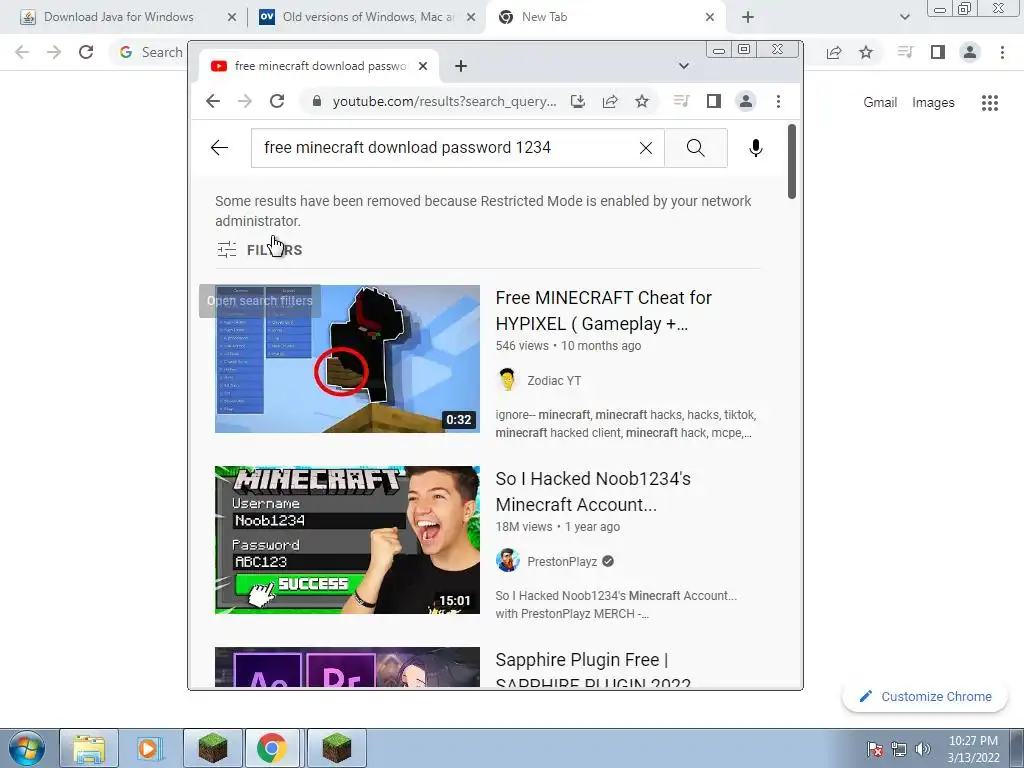The width and height of the screenshot is (1024, 768).
Task: Play the Sapphire Plugin video thumbnail
Action: pyautogui.click(x=347, y=667)
